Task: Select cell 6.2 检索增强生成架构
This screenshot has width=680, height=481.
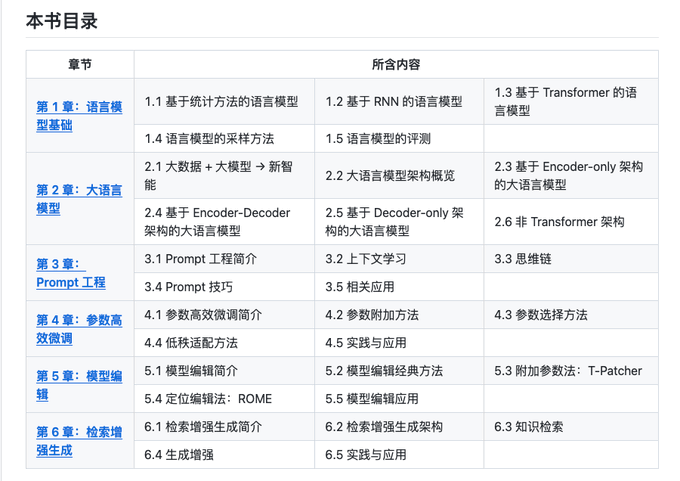Action: point(399,427)
